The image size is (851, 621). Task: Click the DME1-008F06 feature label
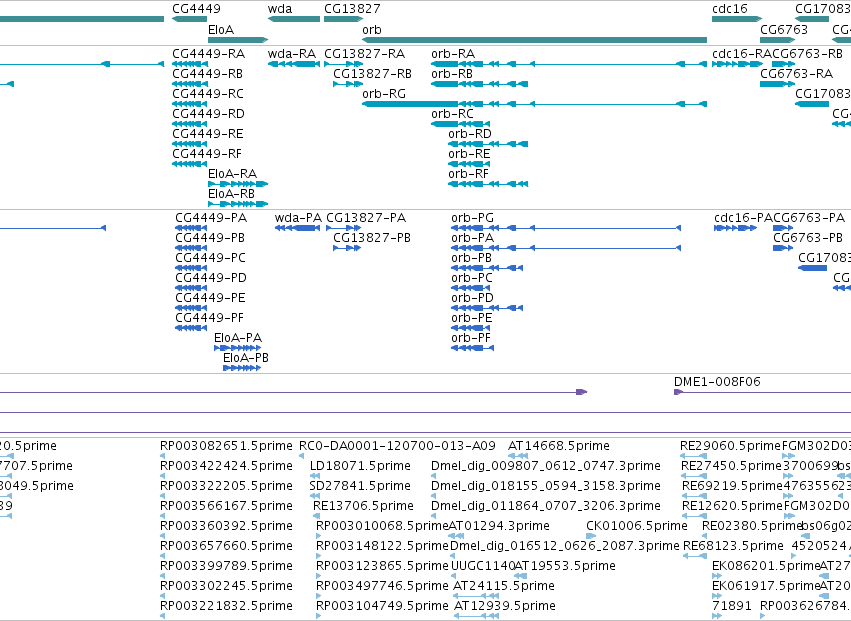(x=717, y=382)
